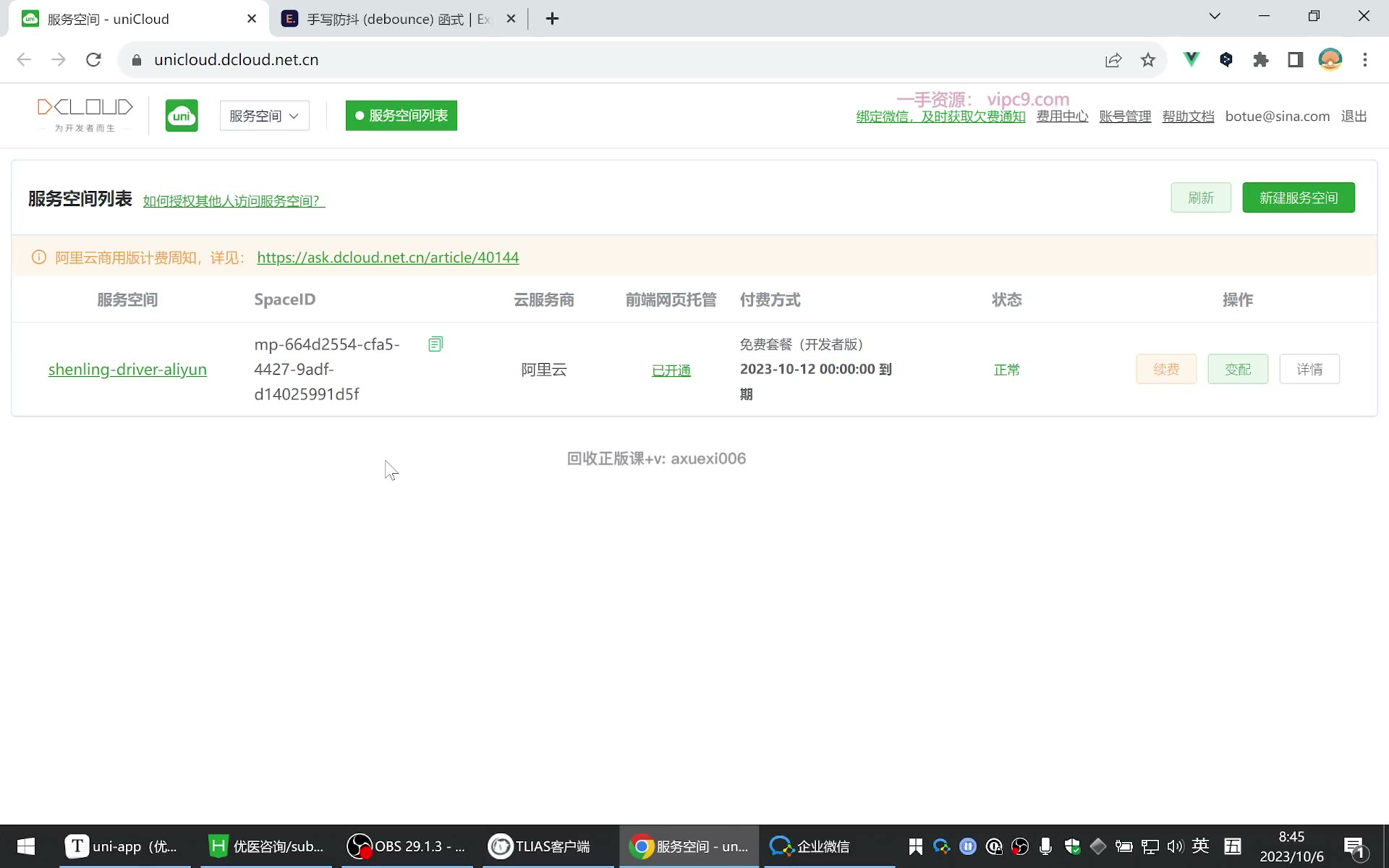
Task: Select the 服务空间列表 nav item
Action: (x=402, y=116)
